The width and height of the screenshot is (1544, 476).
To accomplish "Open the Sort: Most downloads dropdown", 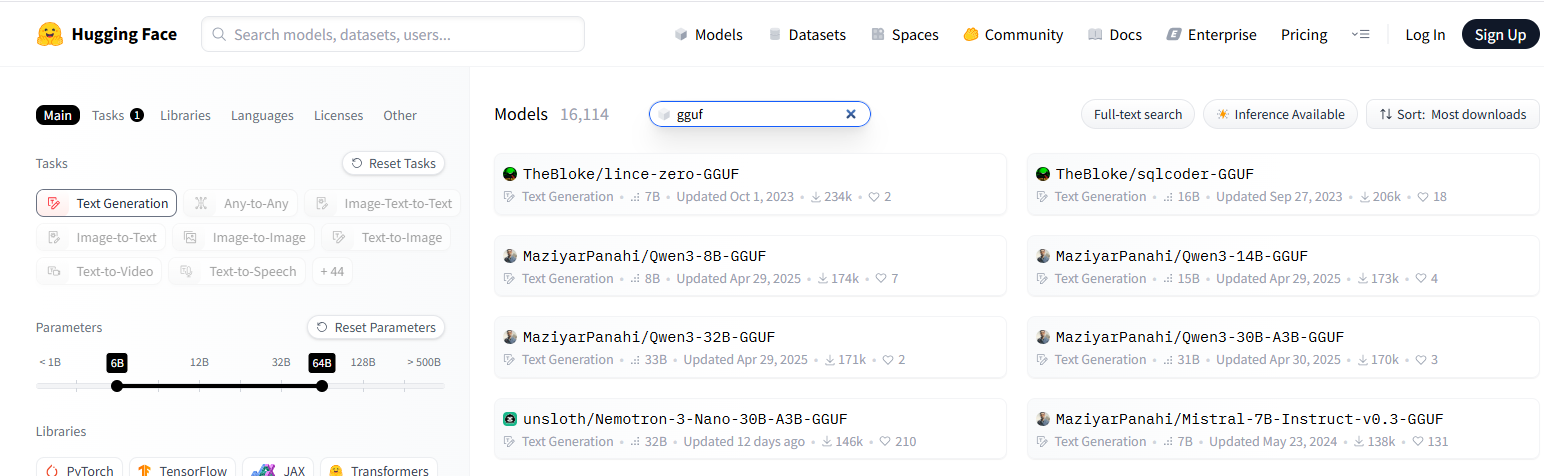I will (x=1452, y=114).
